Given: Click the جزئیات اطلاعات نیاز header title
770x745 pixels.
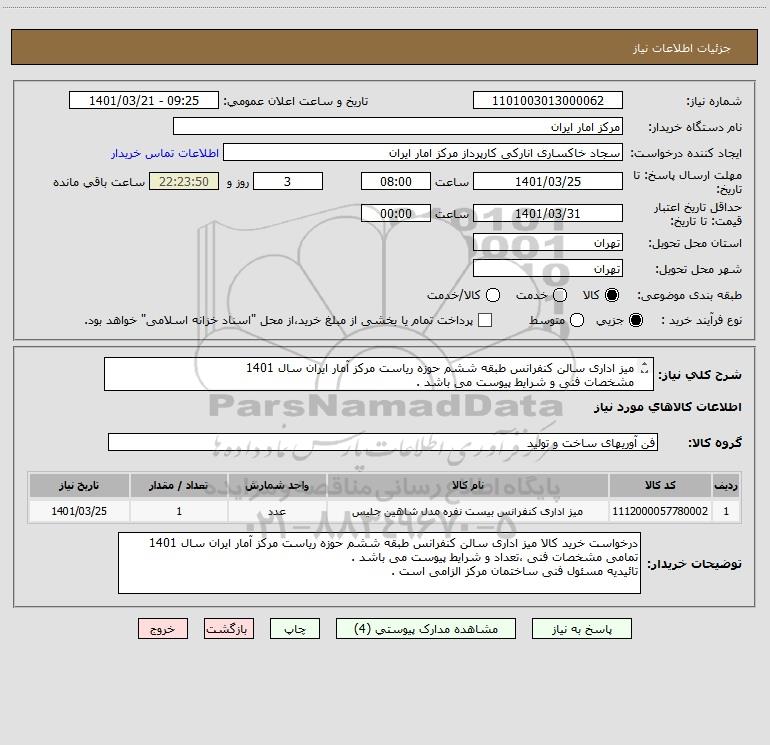Looking at the screenshot, I should [x=682, y=48].
